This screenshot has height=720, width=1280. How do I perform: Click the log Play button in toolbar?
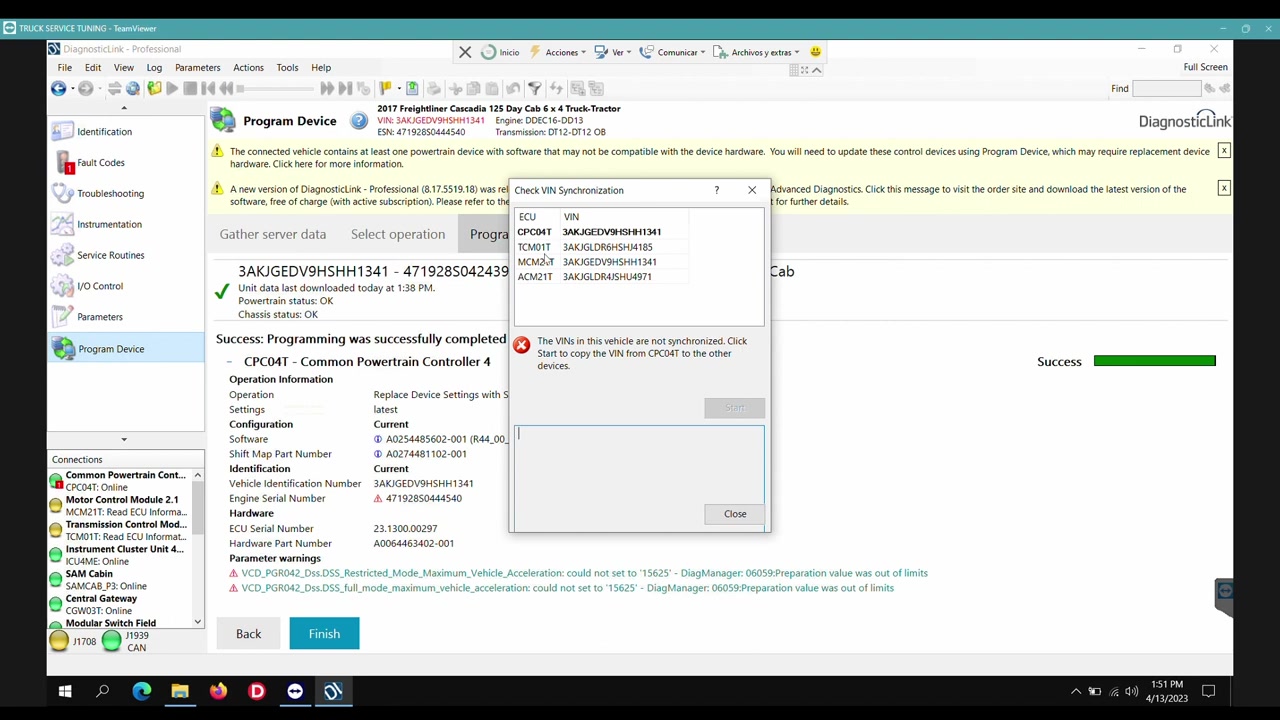click(172, 89)
